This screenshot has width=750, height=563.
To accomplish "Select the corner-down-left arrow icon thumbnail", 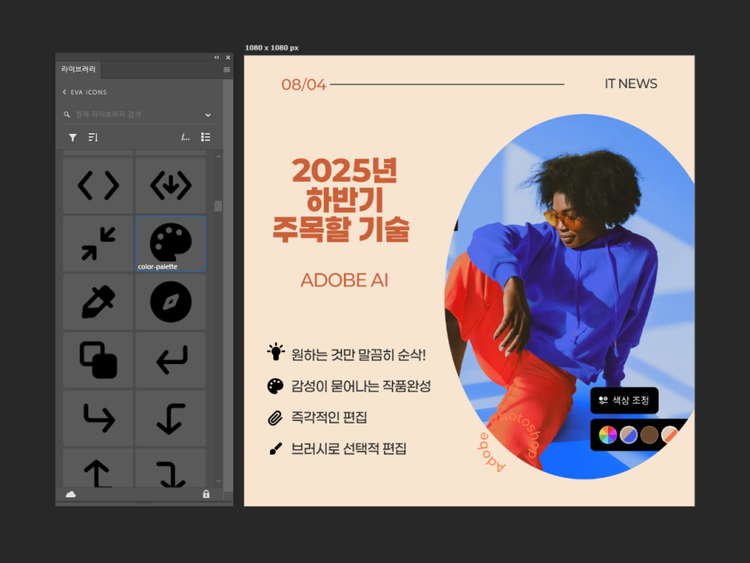I will tap(171, 360).
